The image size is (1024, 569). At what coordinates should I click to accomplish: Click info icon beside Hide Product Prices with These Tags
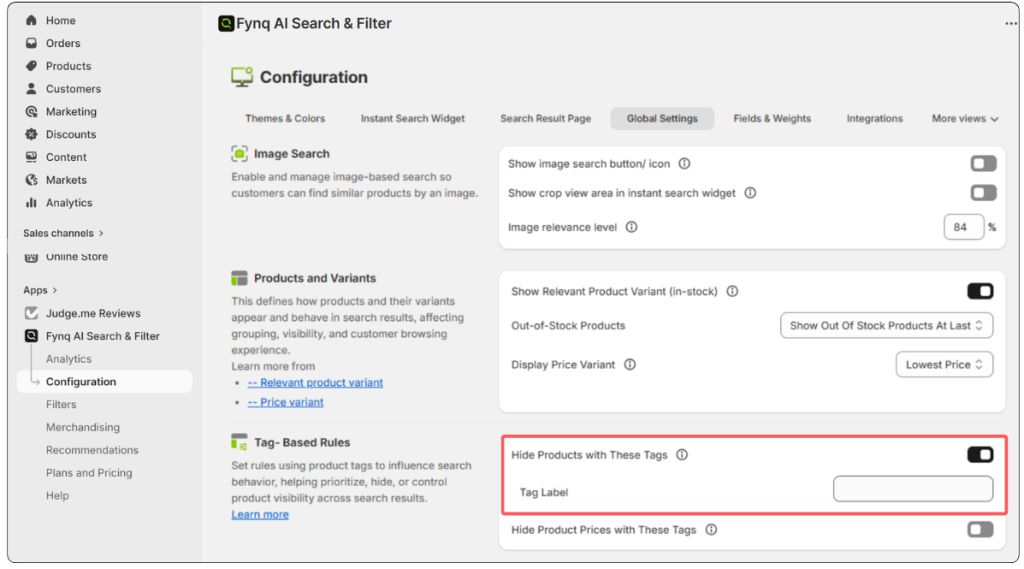[x=711, y=530]
